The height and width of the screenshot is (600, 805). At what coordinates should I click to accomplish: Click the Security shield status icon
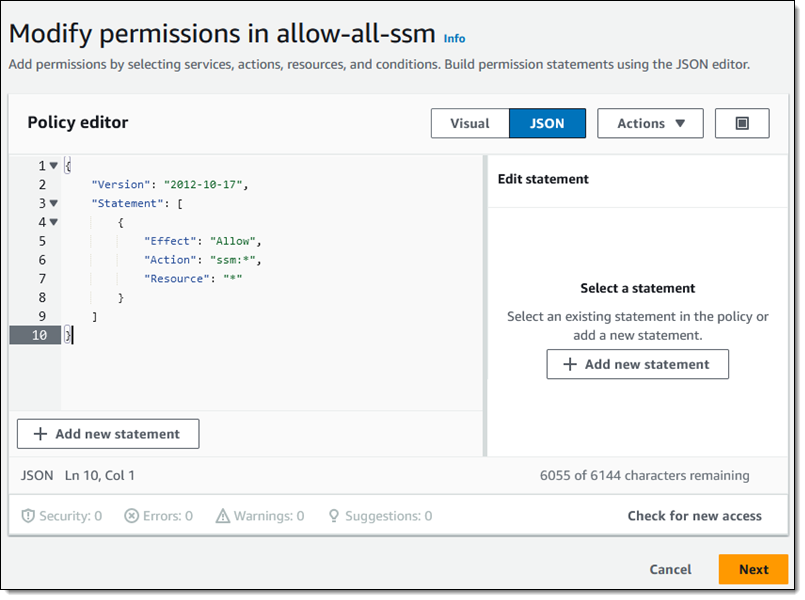[x=29, y=516]
